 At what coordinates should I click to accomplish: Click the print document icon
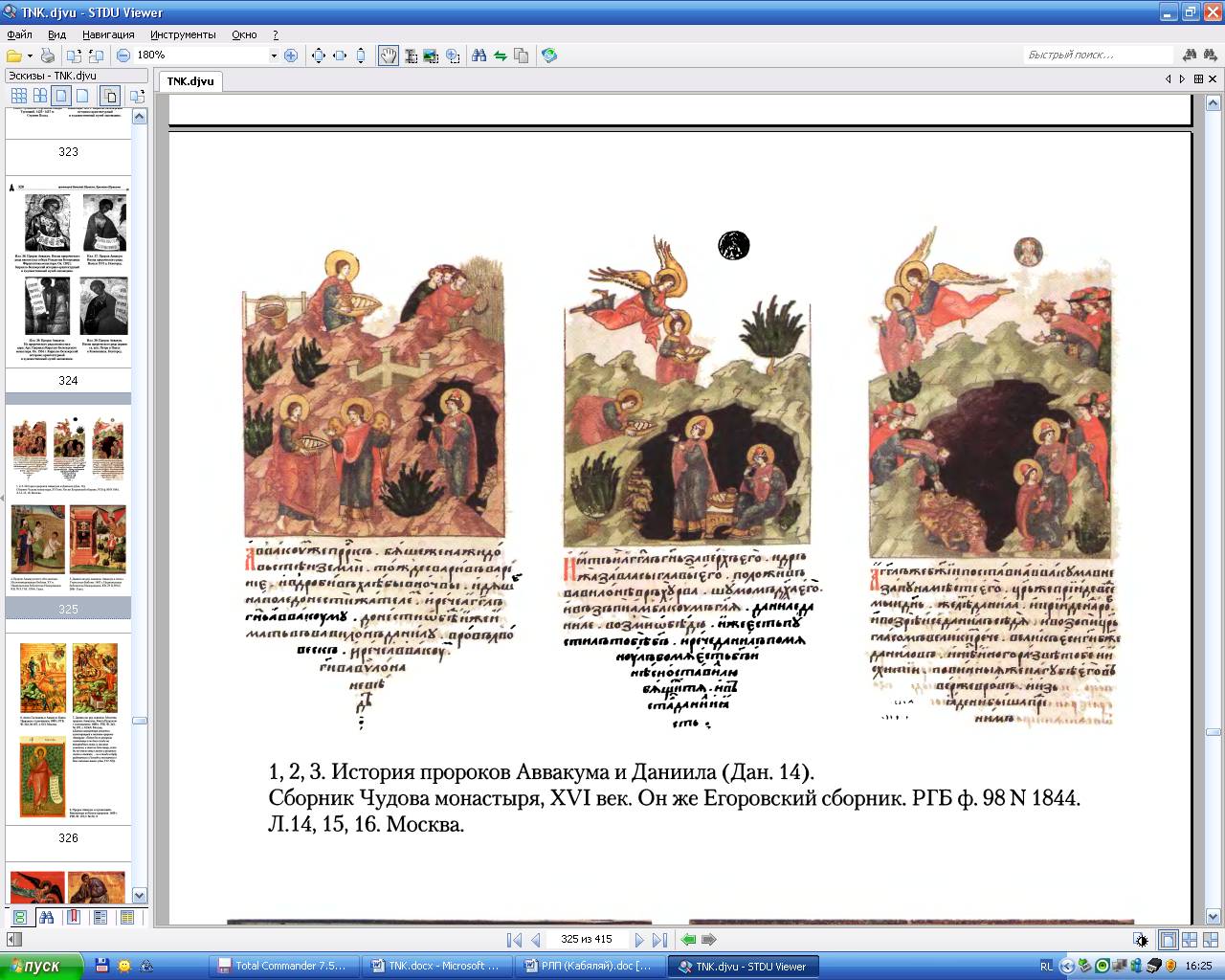[x=48, y=56]
